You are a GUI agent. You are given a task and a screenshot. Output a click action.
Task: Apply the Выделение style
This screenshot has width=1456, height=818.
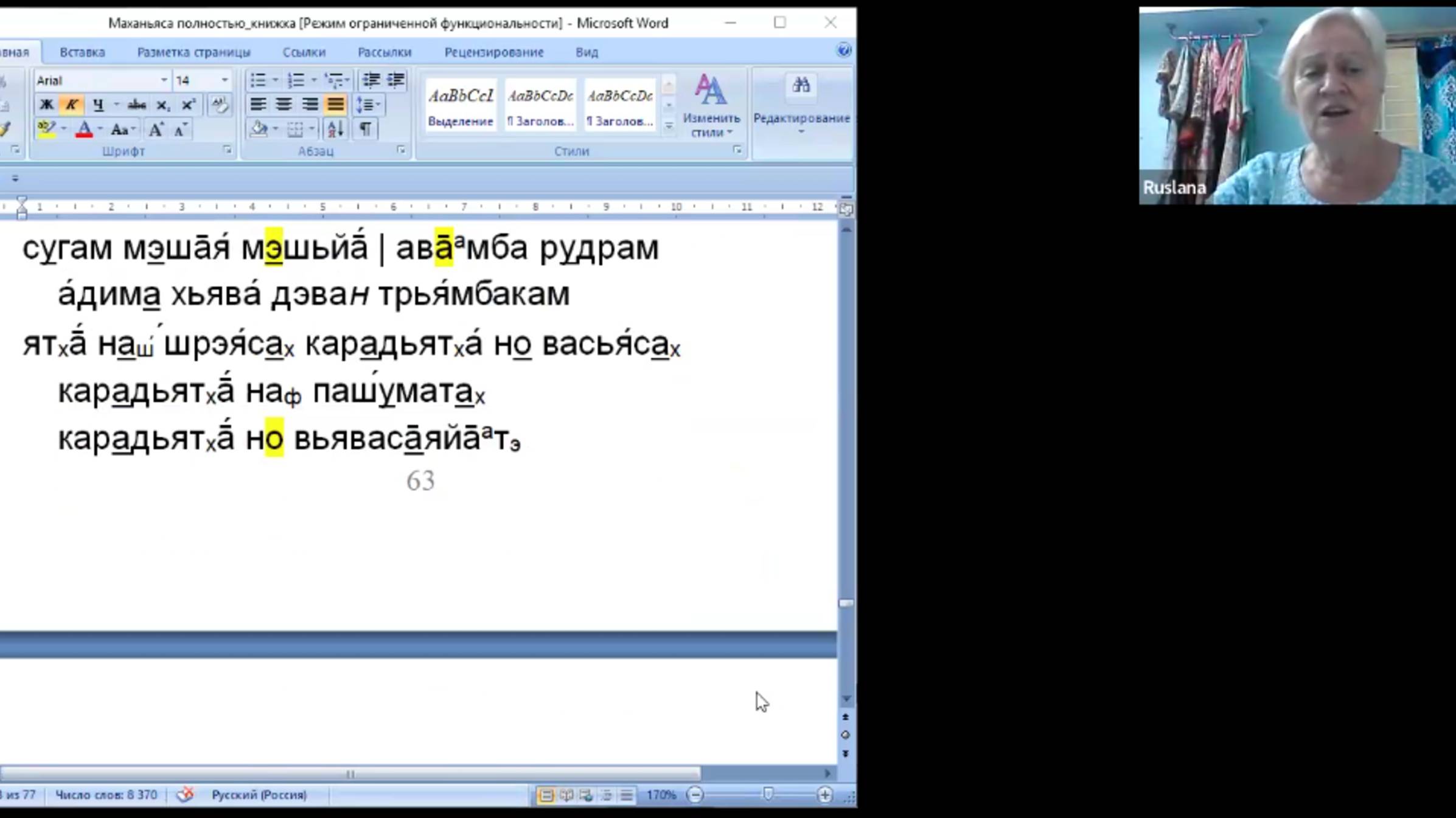pyautogui.click(x=461, y=105)
